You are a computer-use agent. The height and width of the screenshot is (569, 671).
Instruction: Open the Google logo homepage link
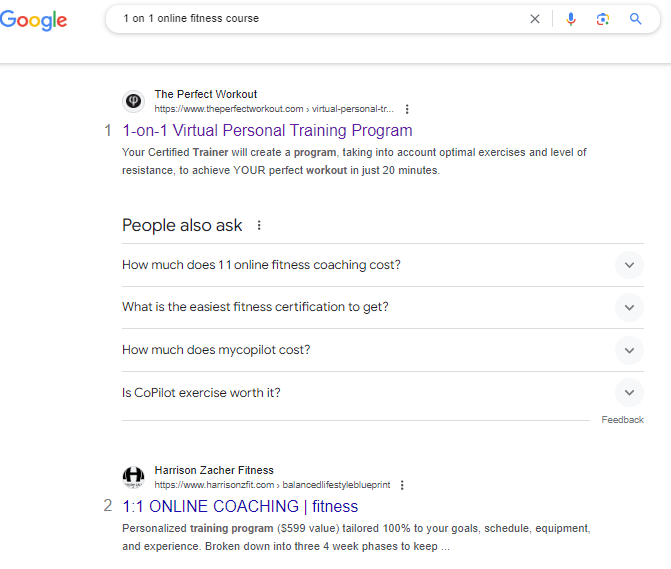33,20
